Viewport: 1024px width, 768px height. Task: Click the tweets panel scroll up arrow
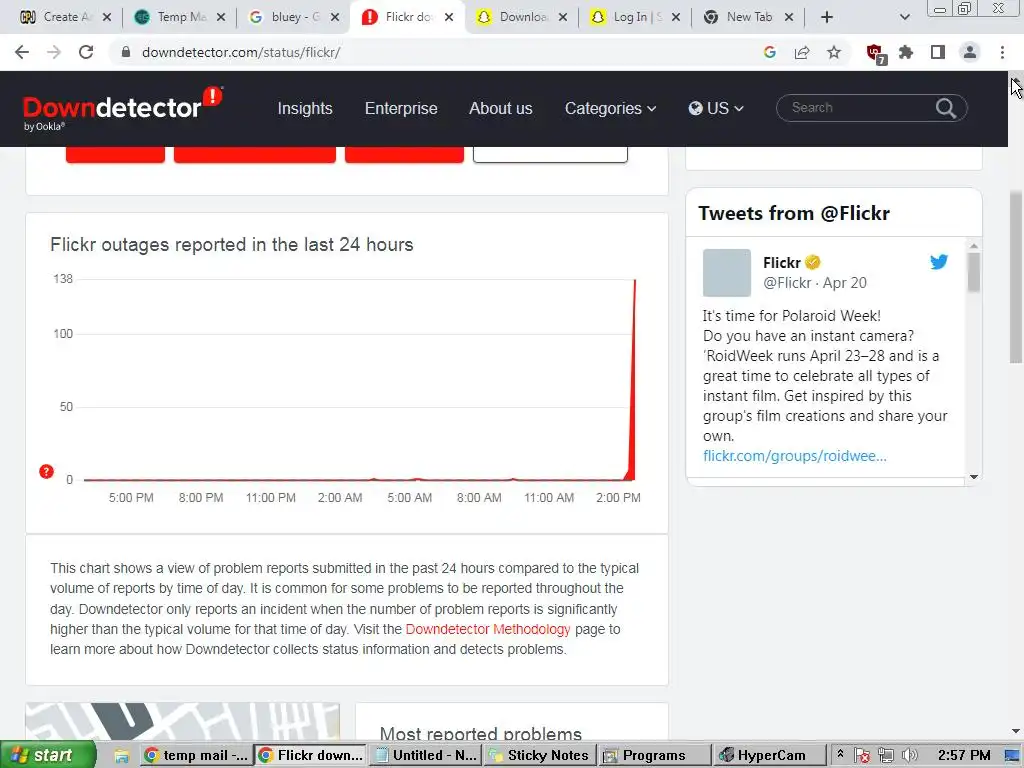(x=974, y=246)
